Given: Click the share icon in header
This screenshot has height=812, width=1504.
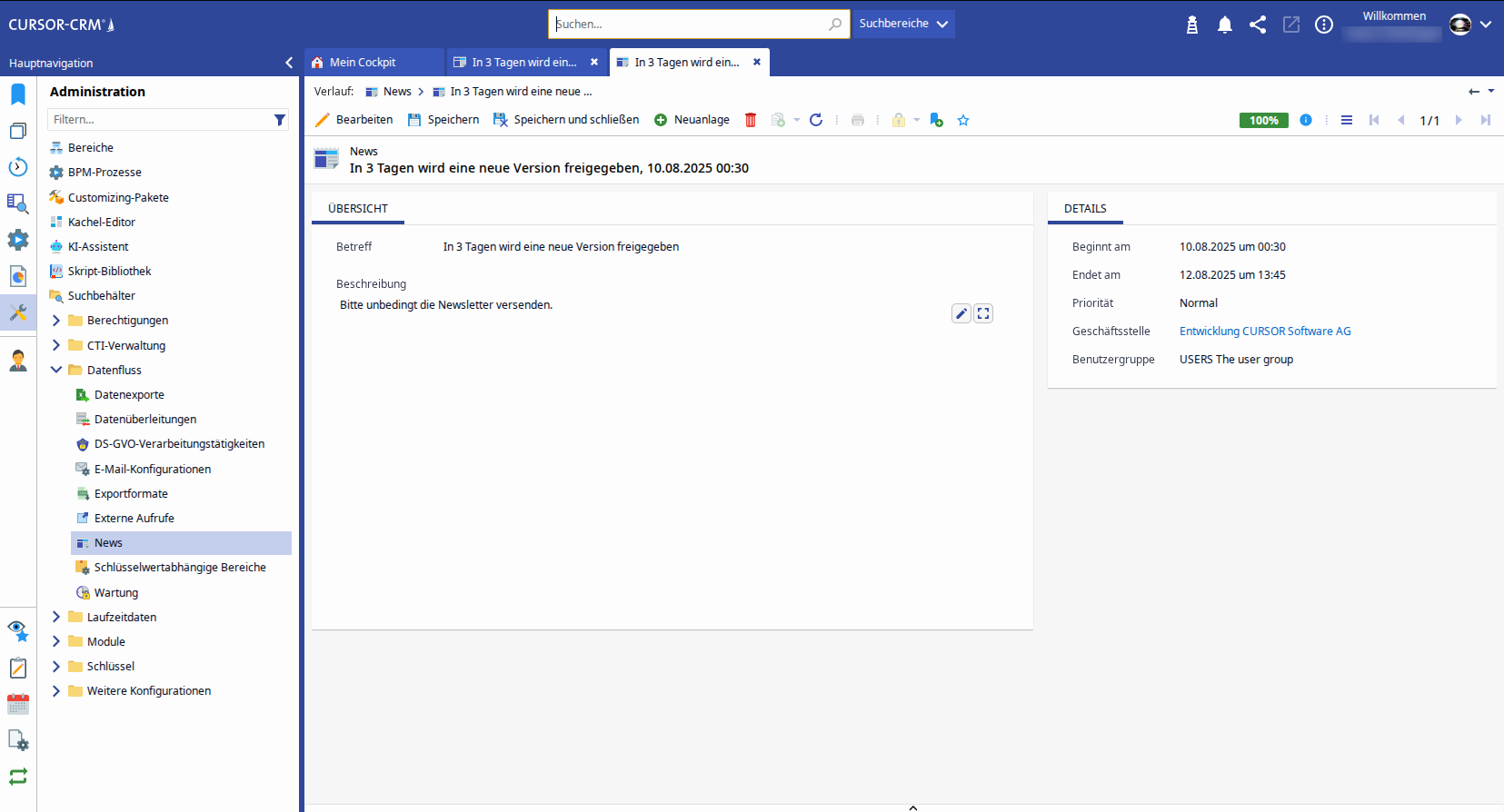Looking at the screenshot, I should point(1258,25).
